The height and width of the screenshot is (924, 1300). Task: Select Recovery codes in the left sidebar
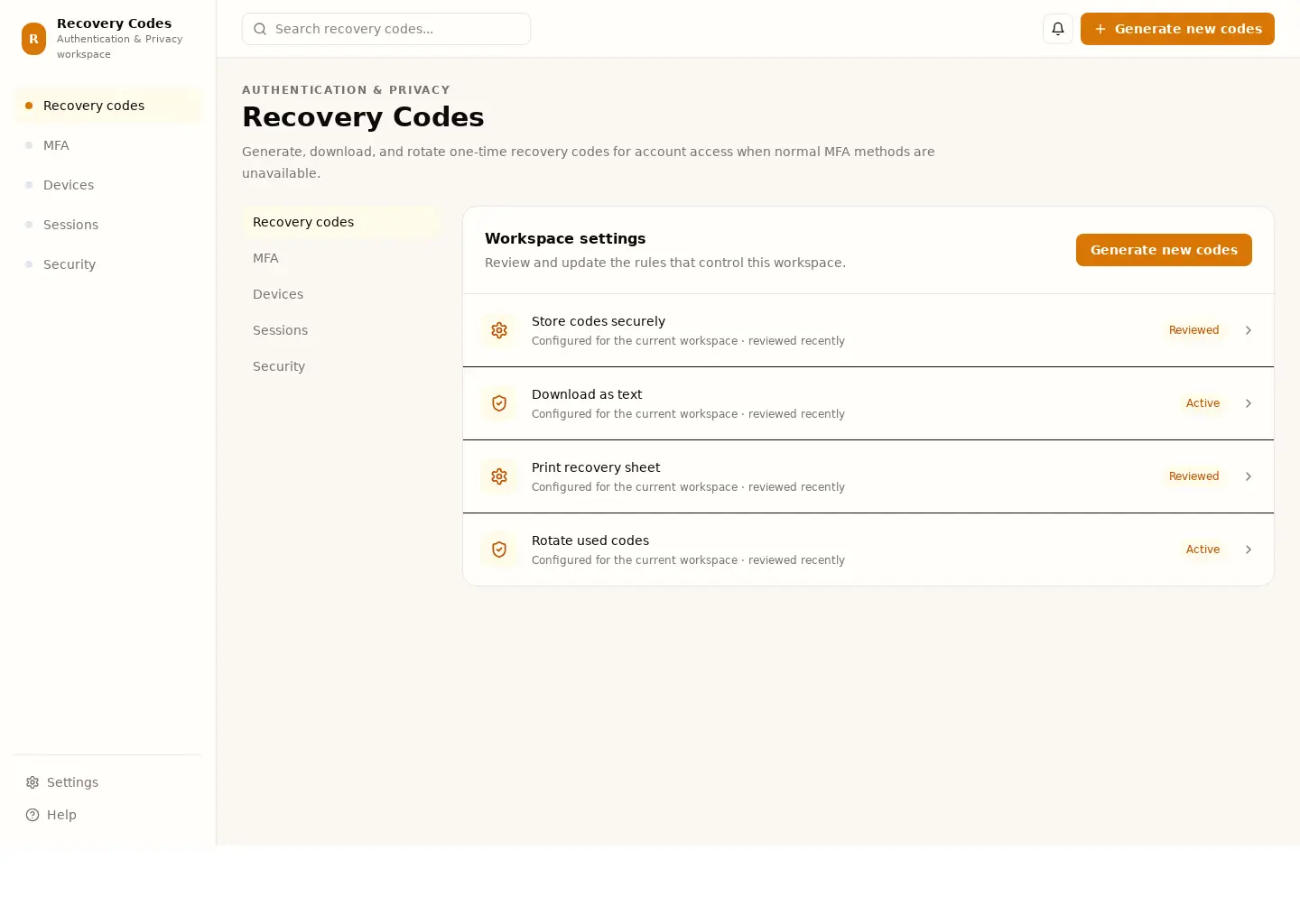pyautogui.click(x=107, y=106)
